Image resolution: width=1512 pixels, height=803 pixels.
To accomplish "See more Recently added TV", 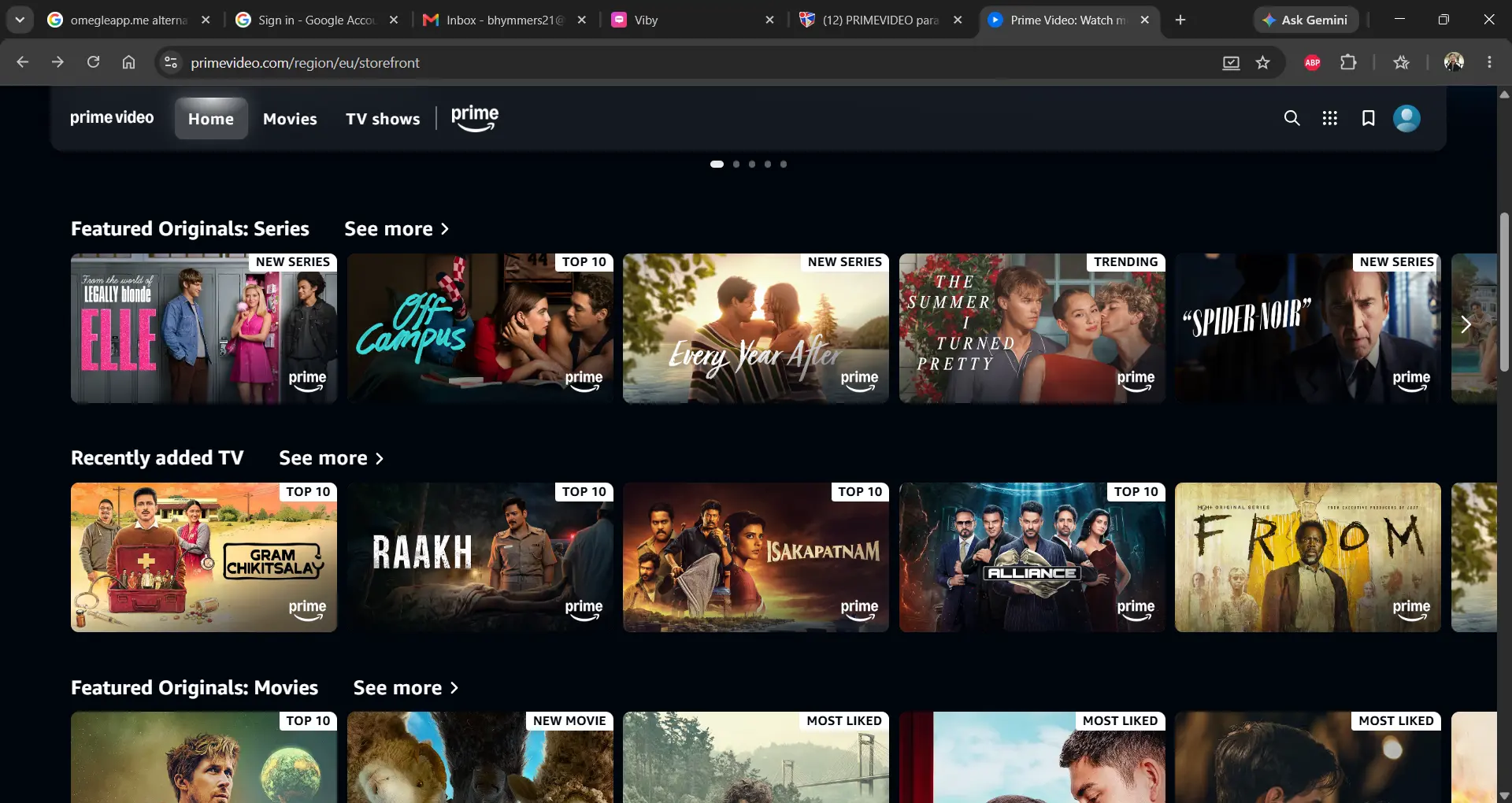I will click(332, 458).
